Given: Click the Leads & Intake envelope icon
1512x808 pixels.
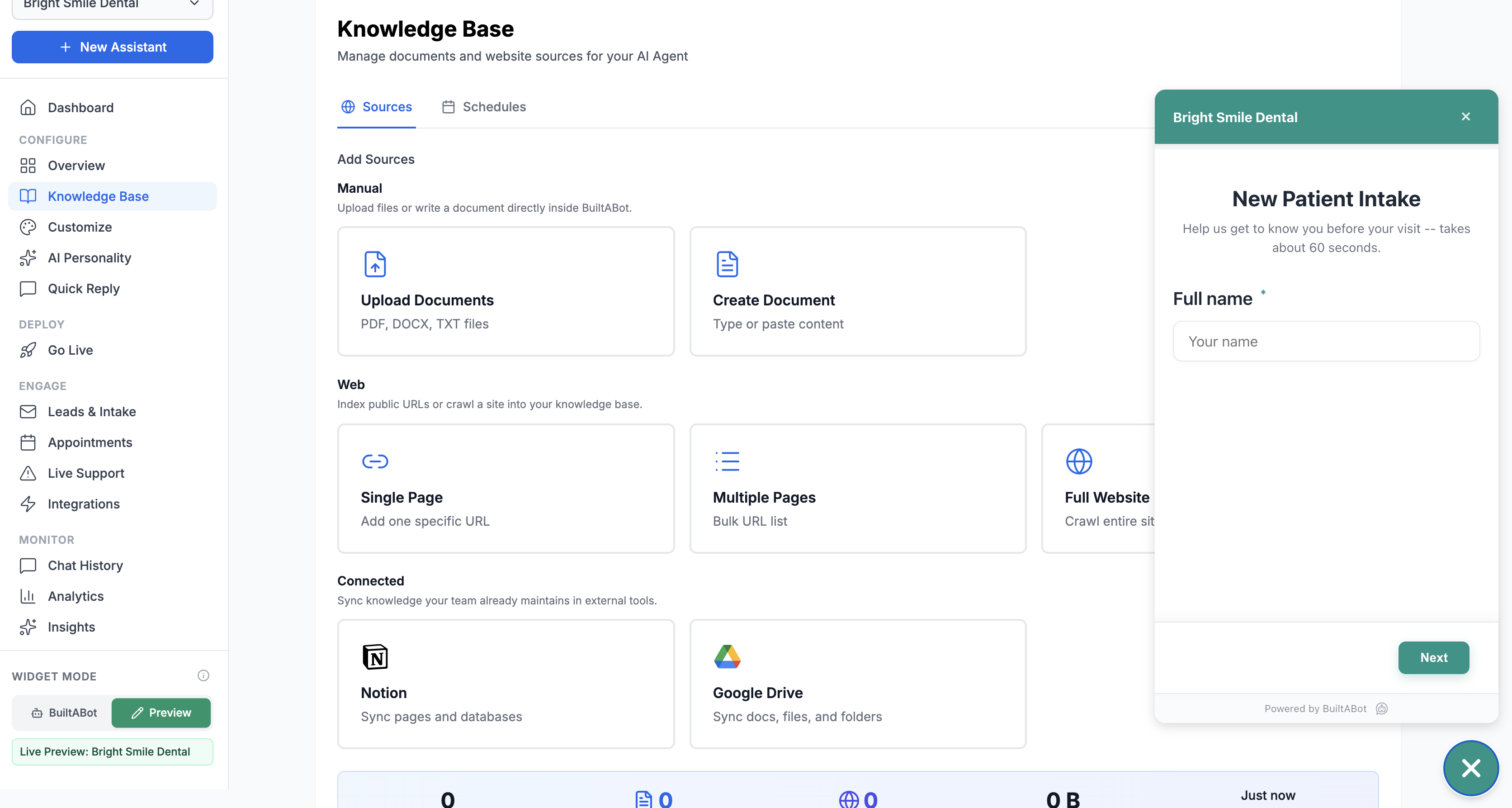Looking at the screenshot, I should 28,412.
